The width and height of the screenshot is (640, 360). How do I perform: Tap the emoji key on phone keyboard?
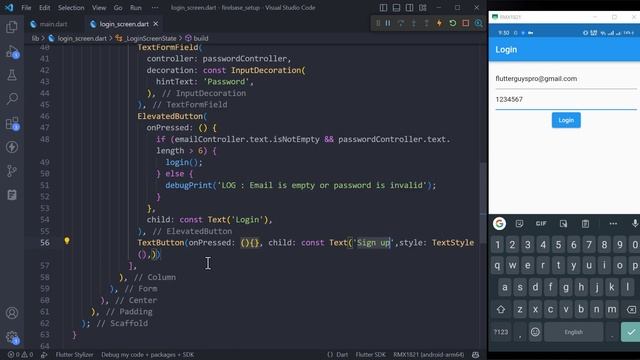coord(535,332)
